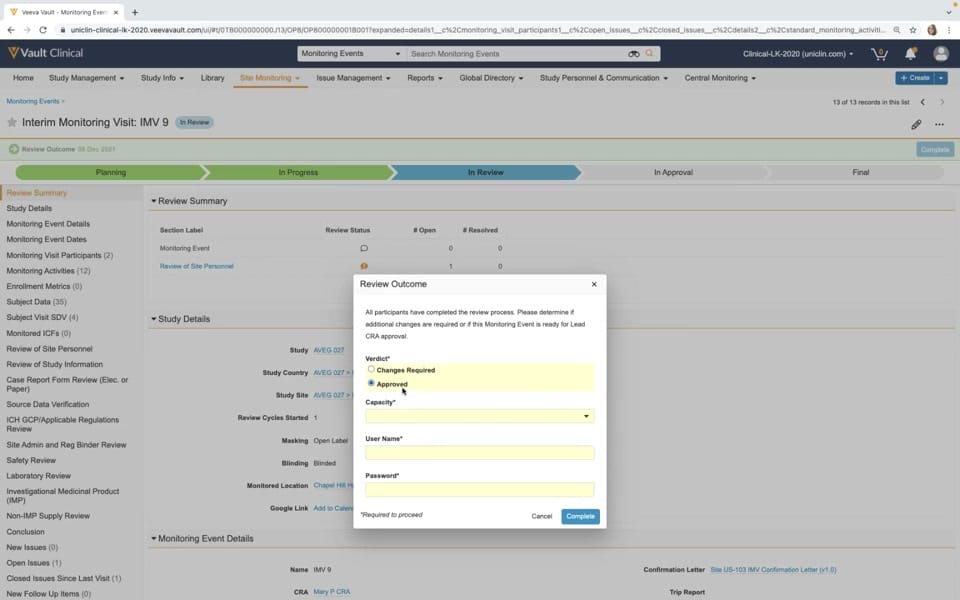
Task: Open the Issue Management menu
Action: 353,78
